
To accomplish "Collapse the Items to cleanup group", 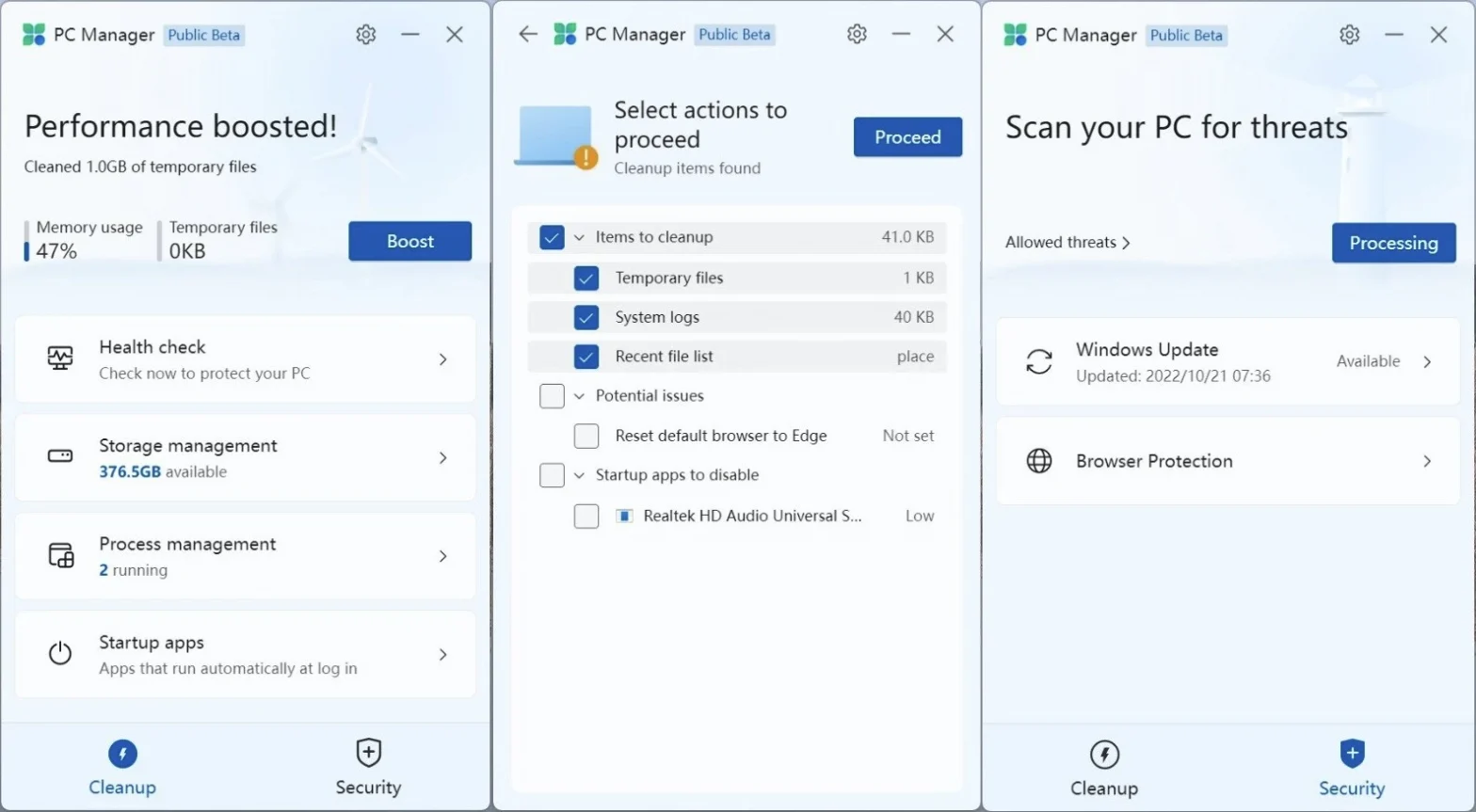I will coord(579,237).
